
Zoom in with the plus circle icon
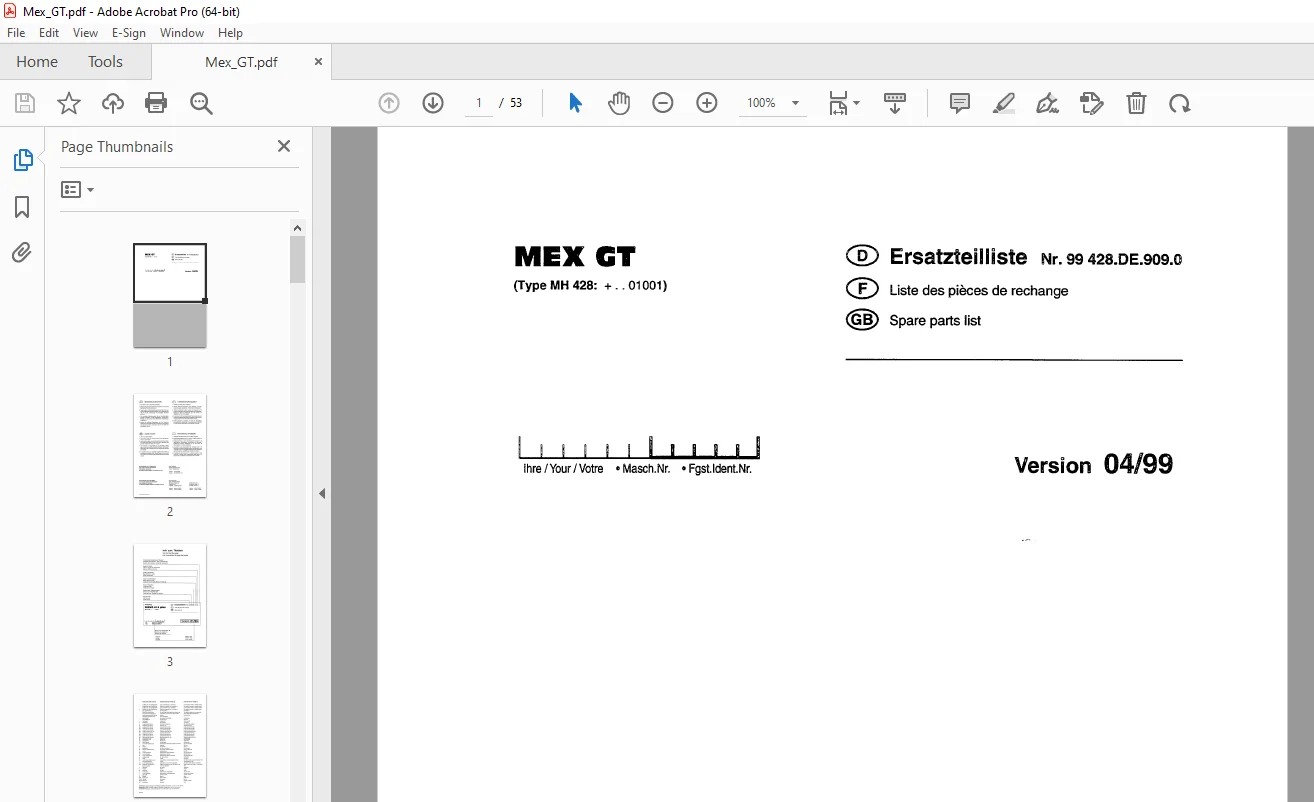707,103
